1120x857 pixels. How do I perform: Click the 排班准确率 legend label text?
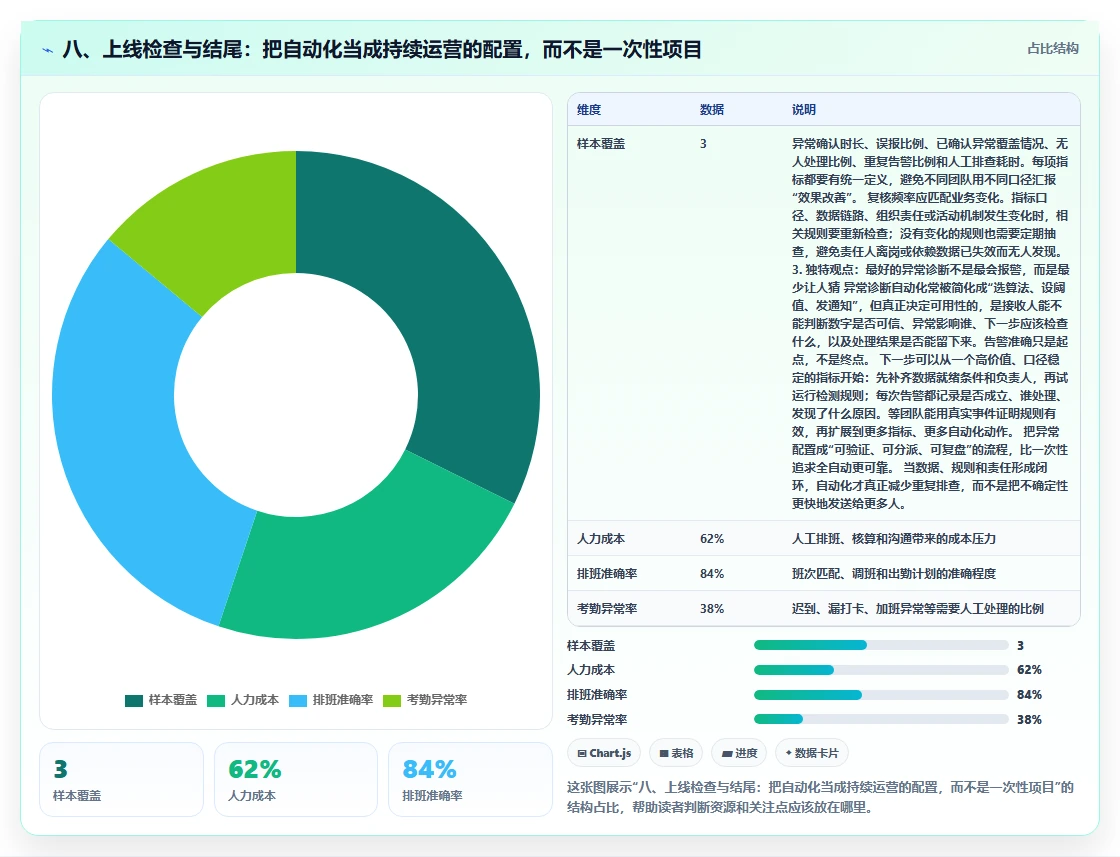click(343, 700)
